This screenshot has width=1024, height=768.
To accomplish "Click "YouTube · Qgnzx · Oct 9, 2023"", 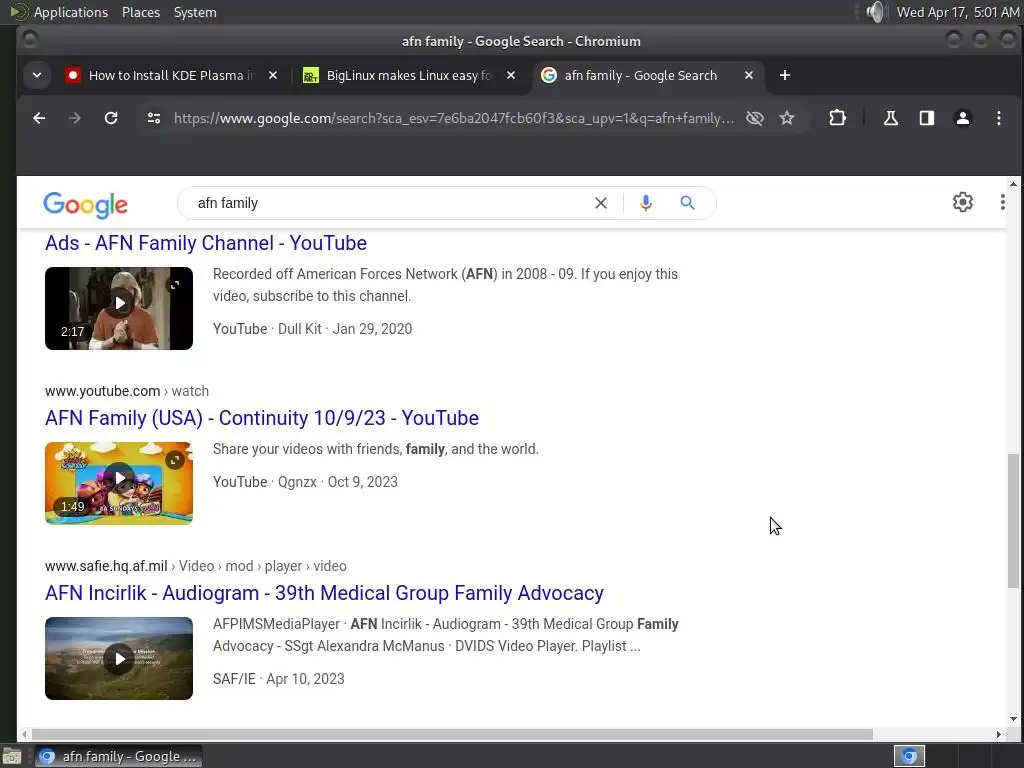I will 305,482.
